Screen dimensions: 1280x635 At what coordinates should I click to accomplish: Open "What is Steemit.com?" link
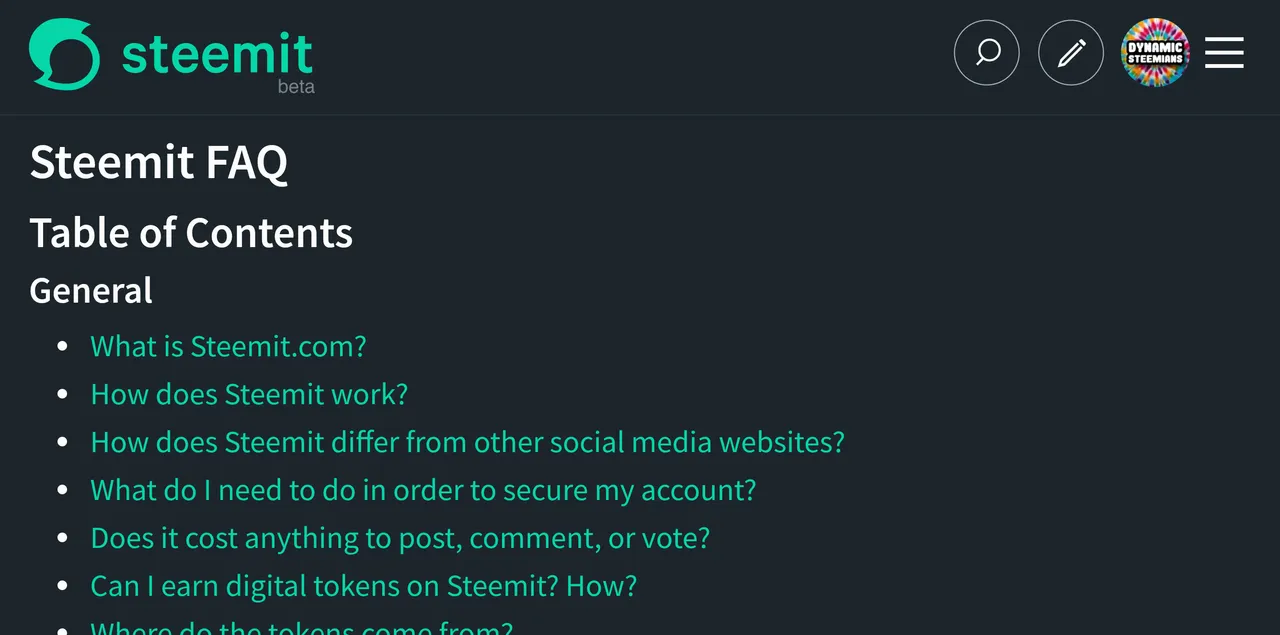point(228,346)
